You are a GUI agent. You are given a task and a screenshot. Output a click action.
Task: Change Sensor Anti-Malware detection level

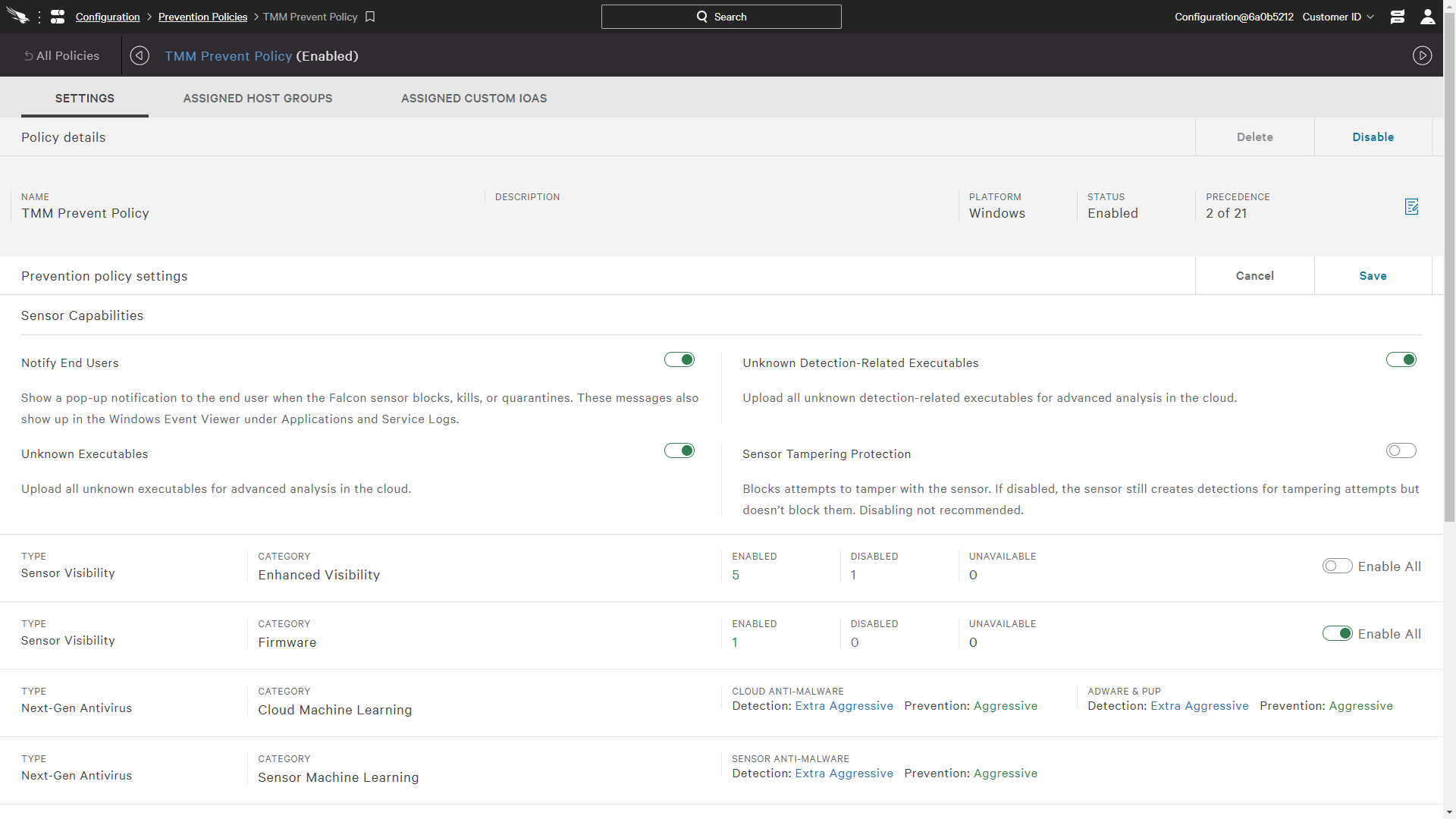[844, 773]
